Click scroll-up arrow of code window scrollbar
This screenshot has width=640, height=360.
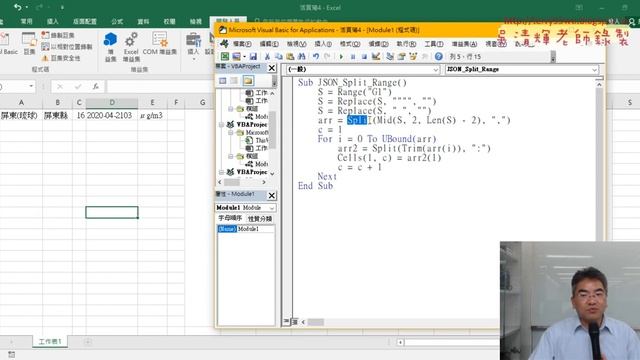(x=599, y=84)
